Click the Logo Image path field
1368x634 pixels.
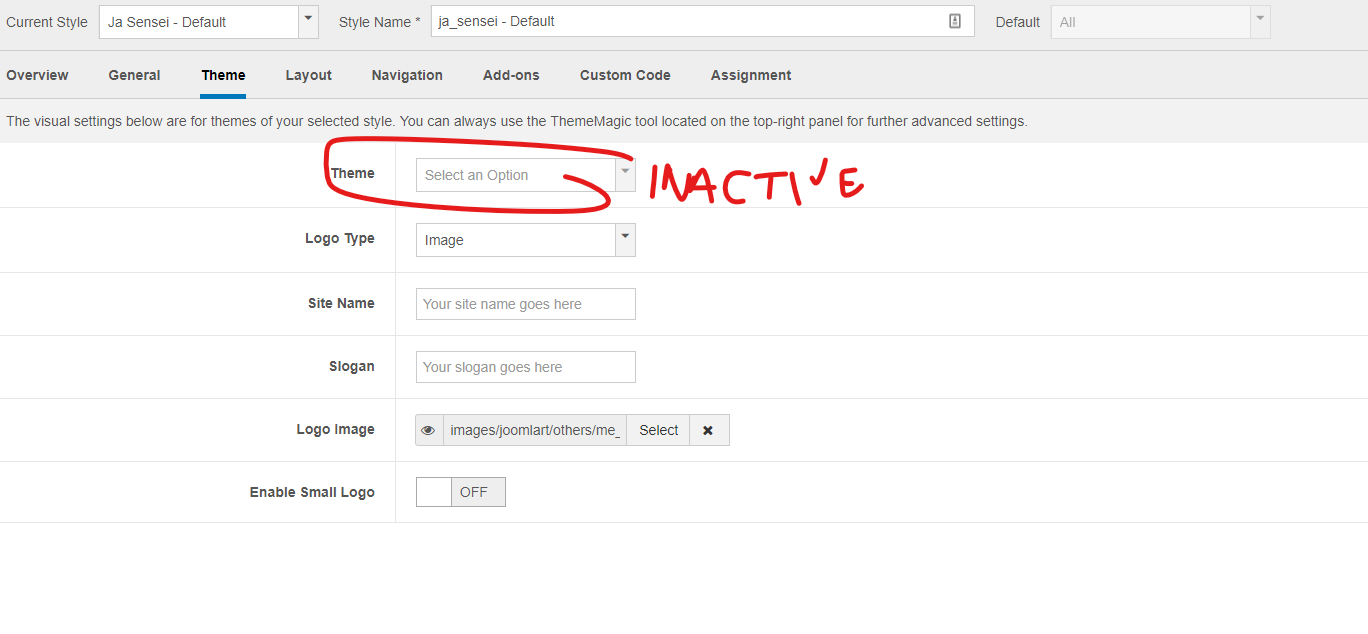point(535,430)
